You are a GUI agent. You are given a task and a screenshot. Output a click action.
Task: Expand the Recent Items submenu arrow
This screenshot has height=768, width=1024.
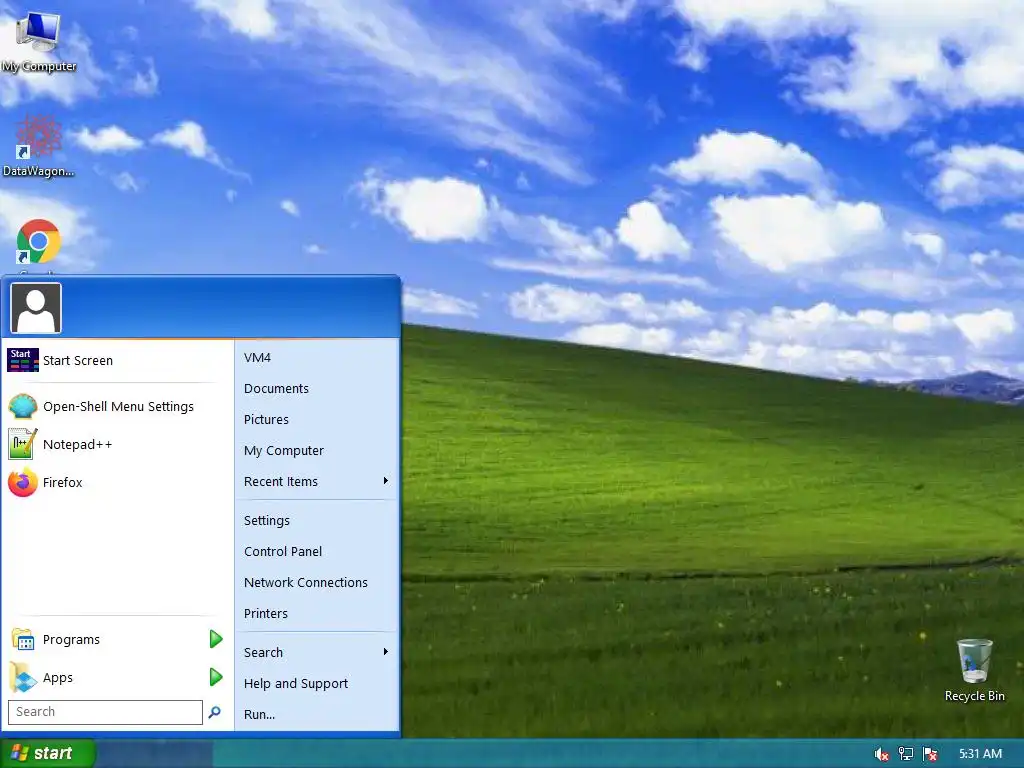pyautogui.click(x=386, y=481)
